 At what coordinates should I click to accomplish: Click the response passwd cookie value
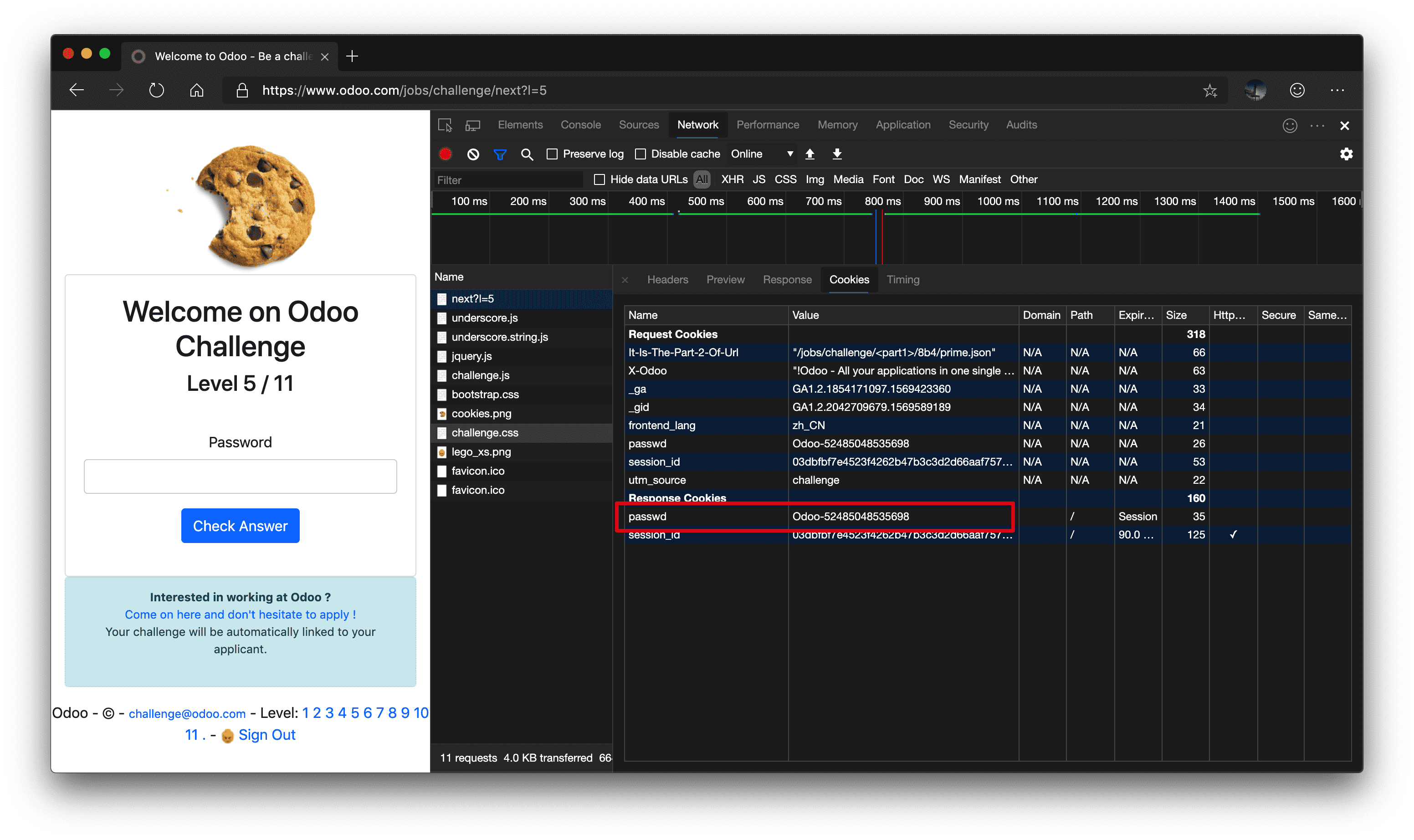pyautogui.click(x=850, y=516)
